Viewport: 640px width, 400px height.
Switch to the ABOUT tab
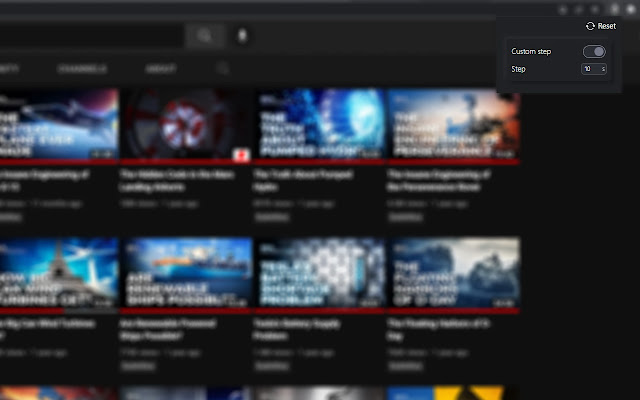(161, 69)
